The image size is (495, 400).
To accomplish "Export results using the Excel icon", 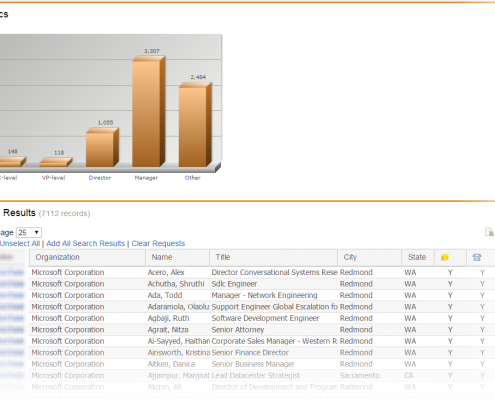I will coord(489,232).
